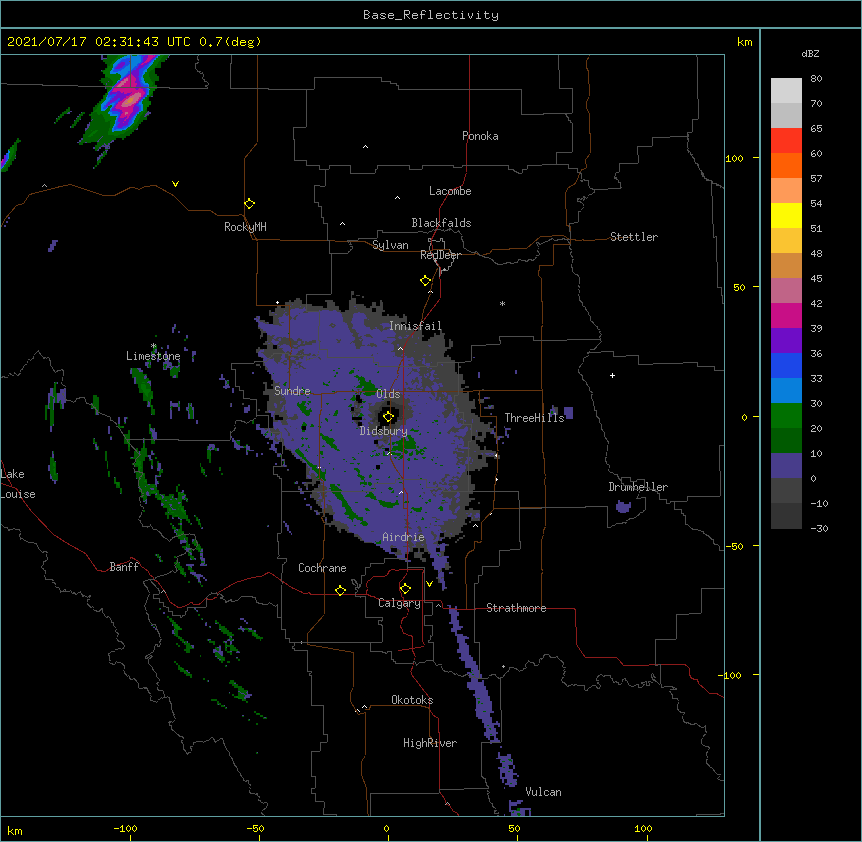862x842 pixels.
Task: Click the Didsbury town label
Action: (383, 431)
